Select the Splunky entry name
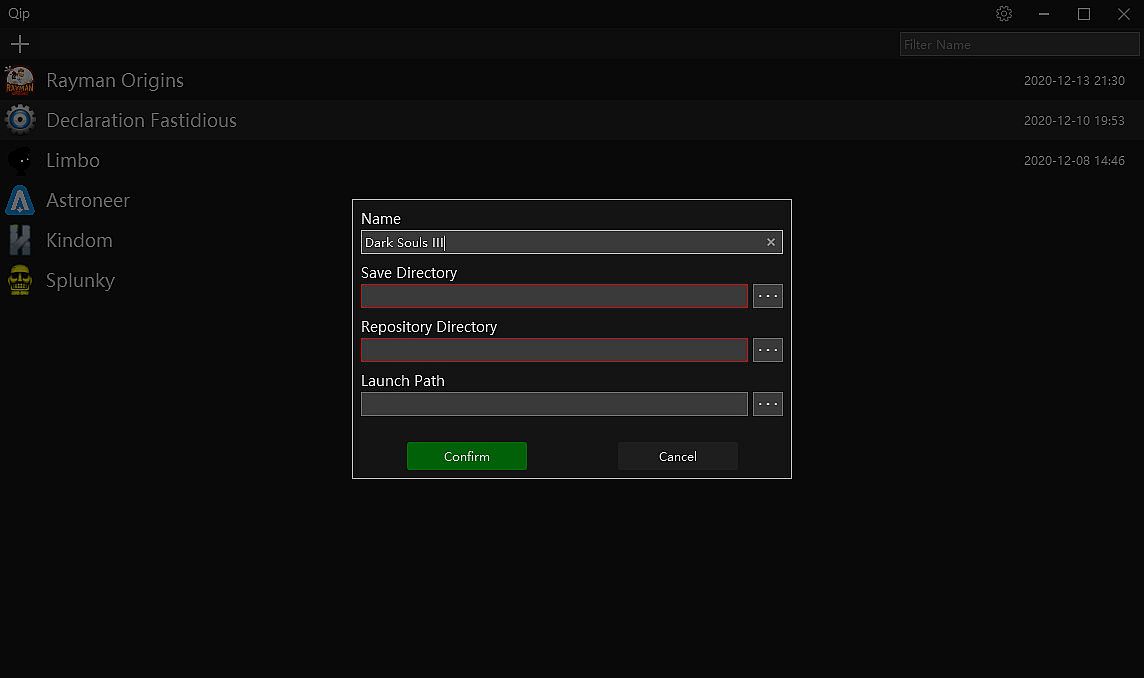 [x=81, y=280]
